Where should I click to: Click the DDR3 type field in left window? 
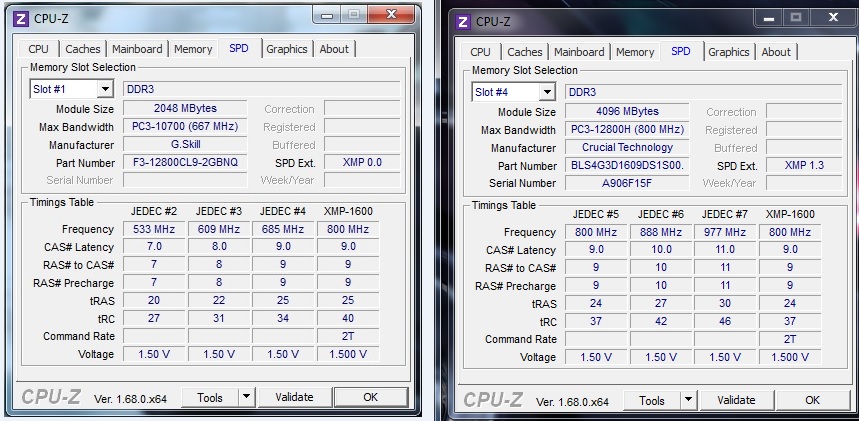pos(261,89)
